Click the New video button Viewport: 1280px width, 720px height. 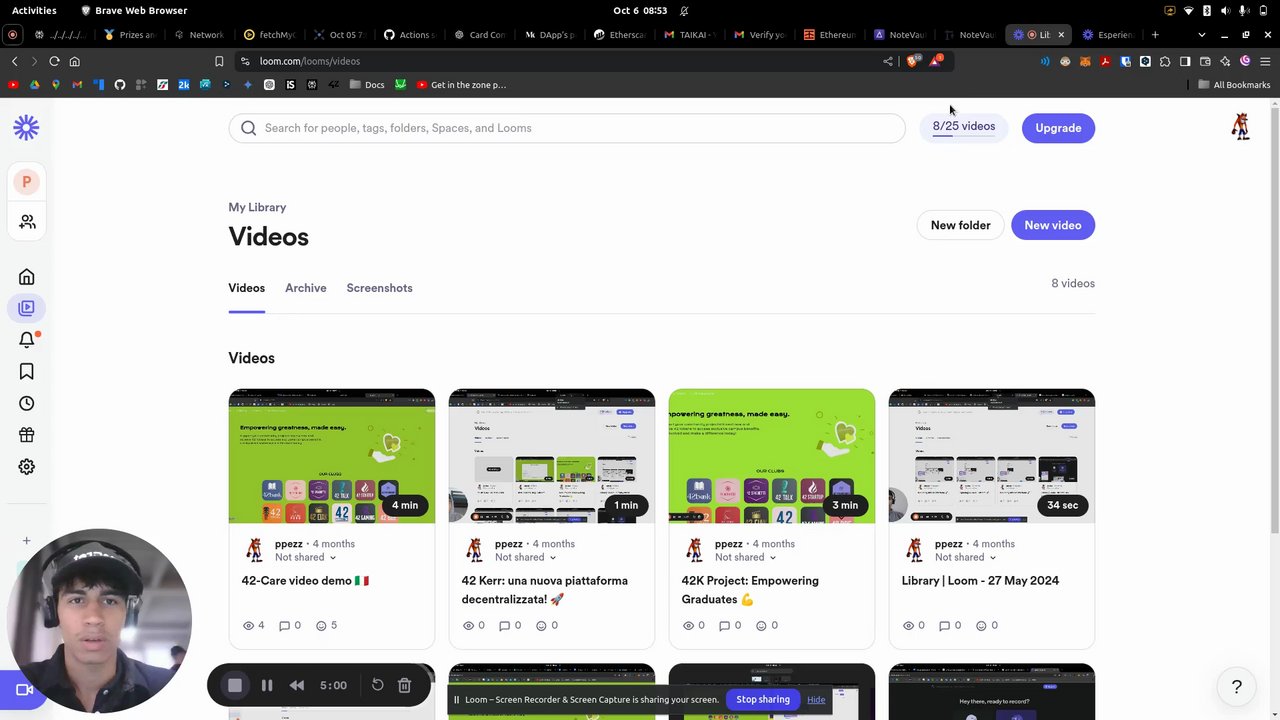click(x=1053, y=225)
